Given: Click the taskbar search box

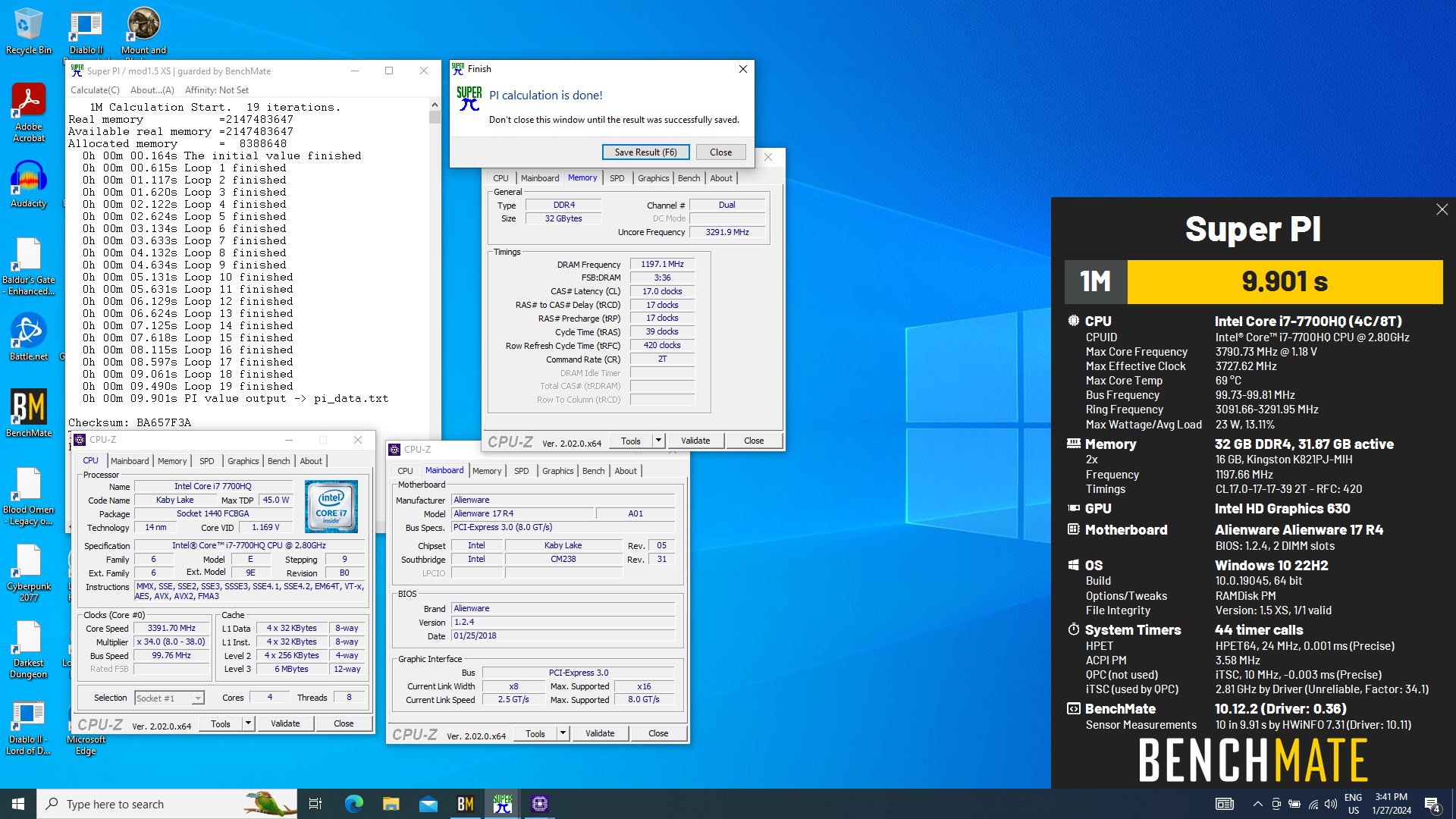Looking at the screenshot, I should coord(167,804).
